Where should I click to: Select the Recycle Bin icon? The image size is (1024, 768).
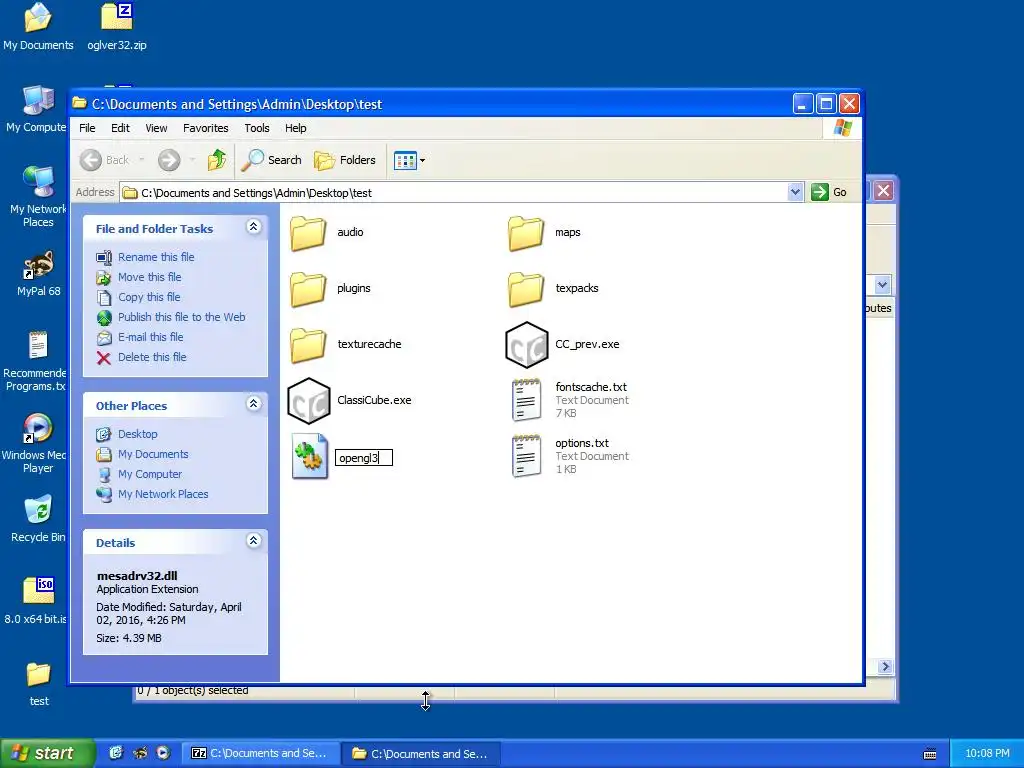(38, 520)
